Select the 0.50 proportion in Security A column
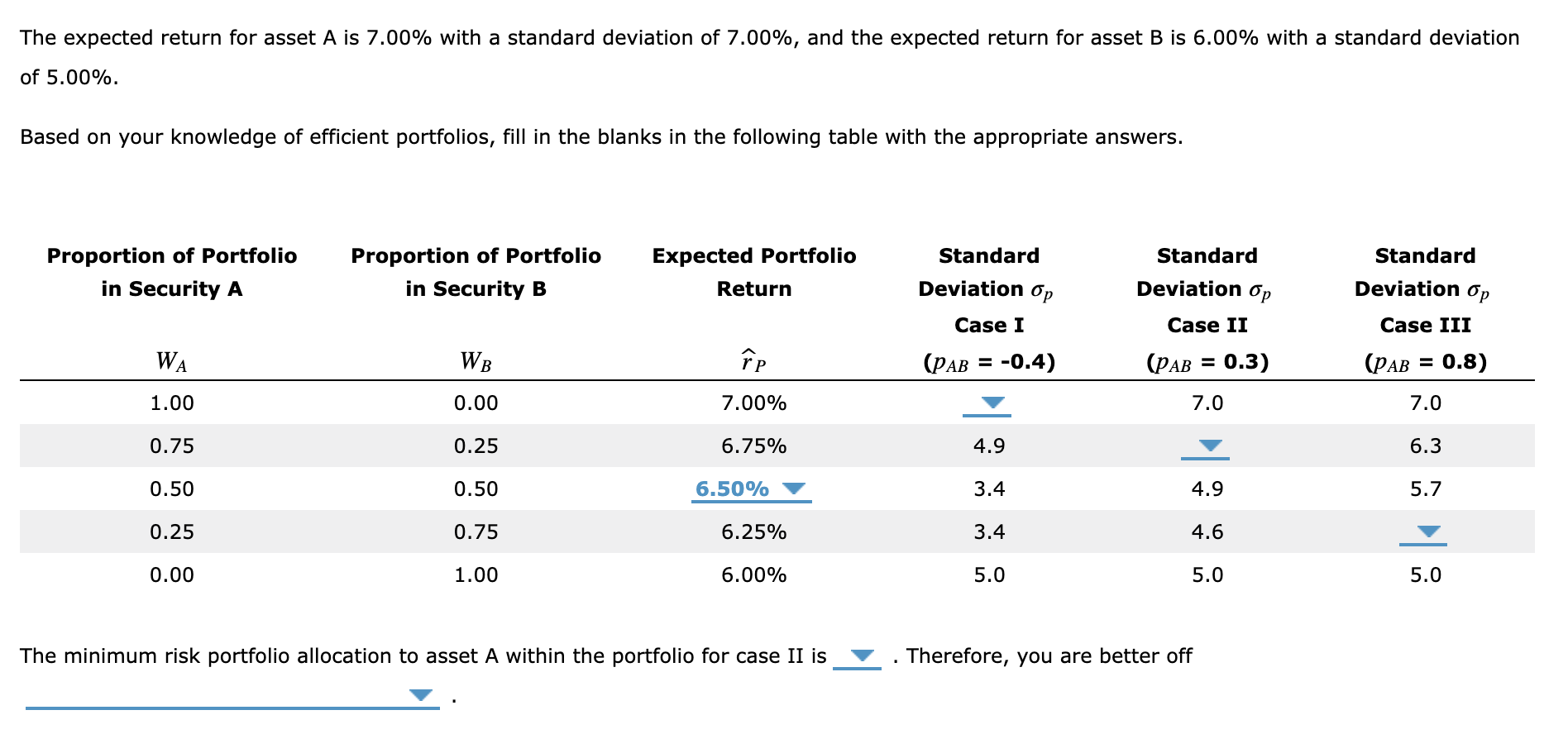1568x734 pixels. click(171, 489)
